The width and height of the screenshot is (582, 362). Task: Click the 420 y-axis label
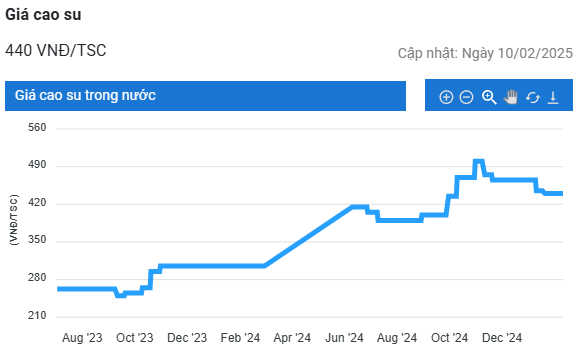coord(37,203)
